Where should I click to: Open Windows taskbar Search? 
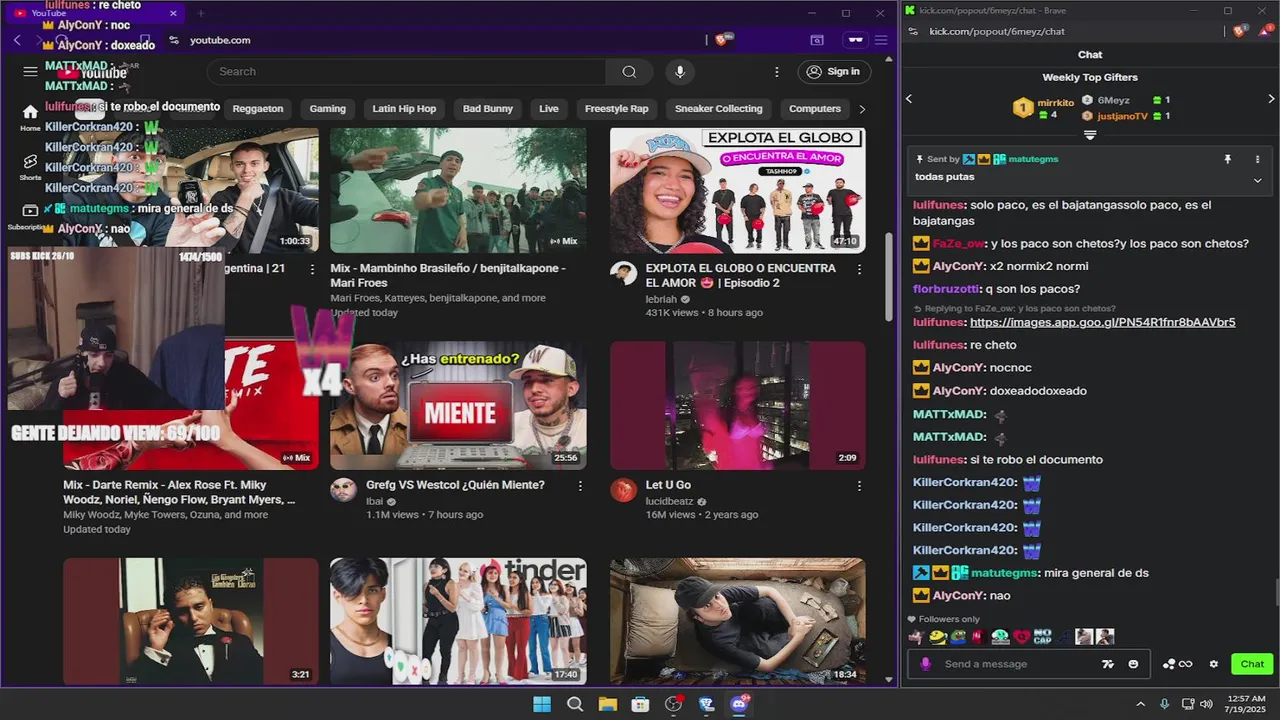point(575,704)
